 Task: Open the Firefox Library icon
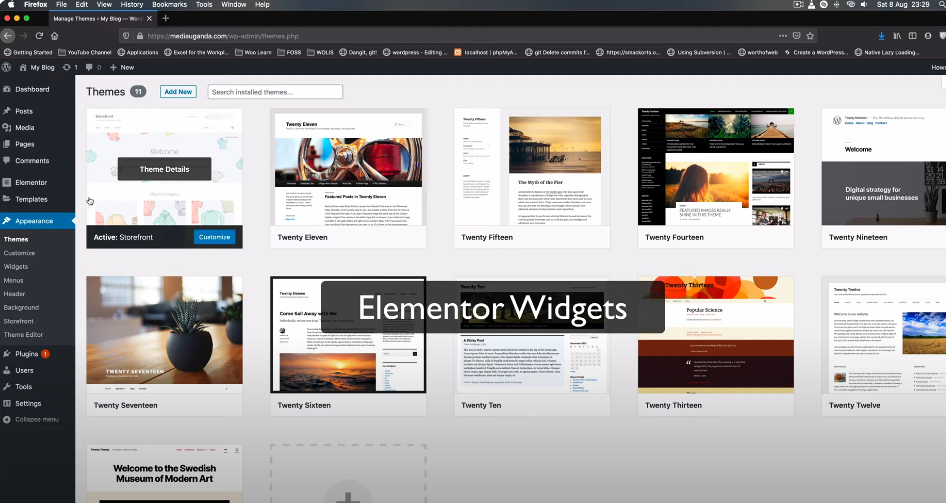click(x=897, y=36)
